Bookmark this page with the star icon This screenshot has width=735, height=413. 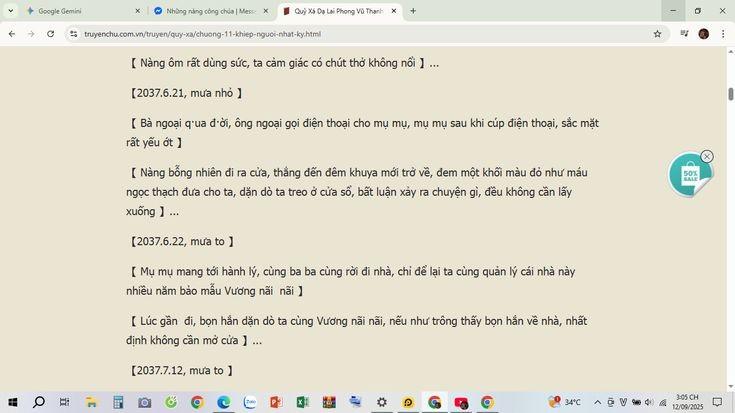(x=657, y=34)
